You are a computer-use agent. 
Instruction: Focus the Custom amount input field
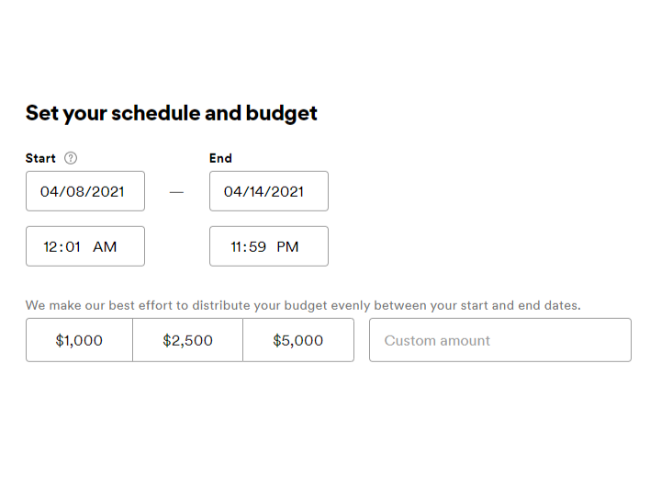click(500, 340)
